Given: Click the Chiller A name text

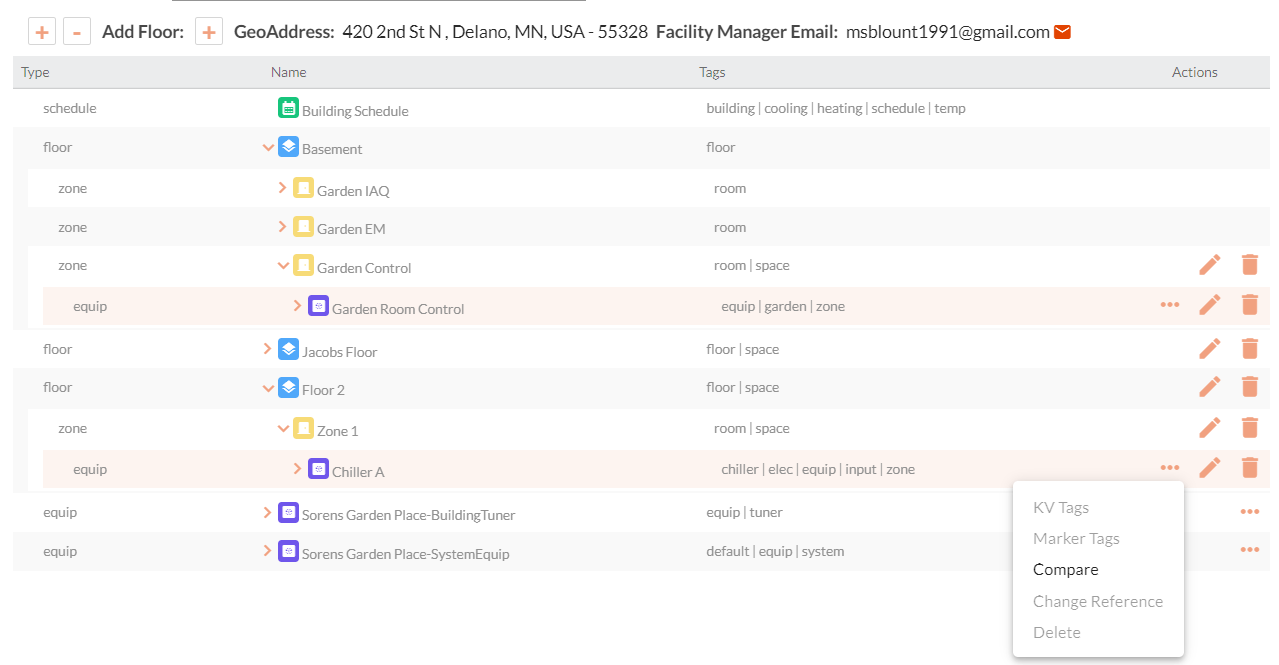Looking at the screenshot, I should click(358, 472).
